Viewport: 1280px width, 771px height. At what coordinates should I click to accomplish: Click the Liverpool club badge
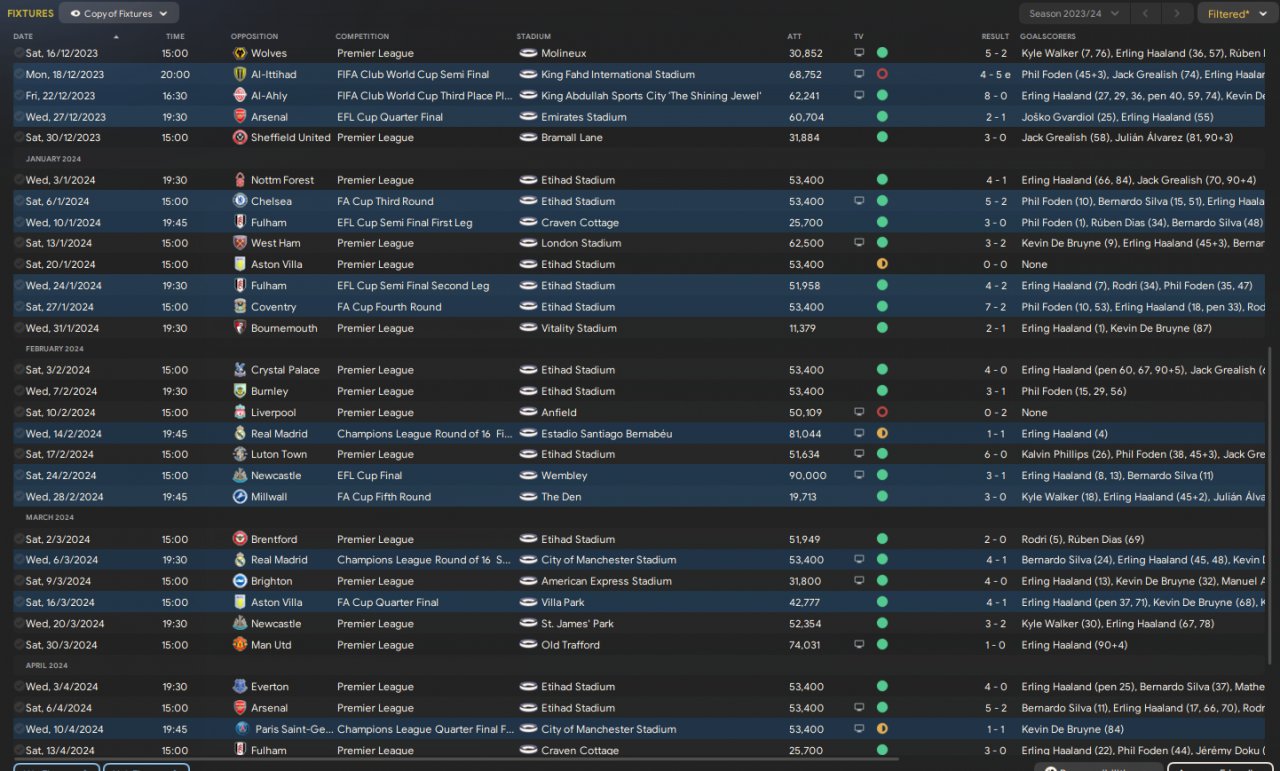240,412
